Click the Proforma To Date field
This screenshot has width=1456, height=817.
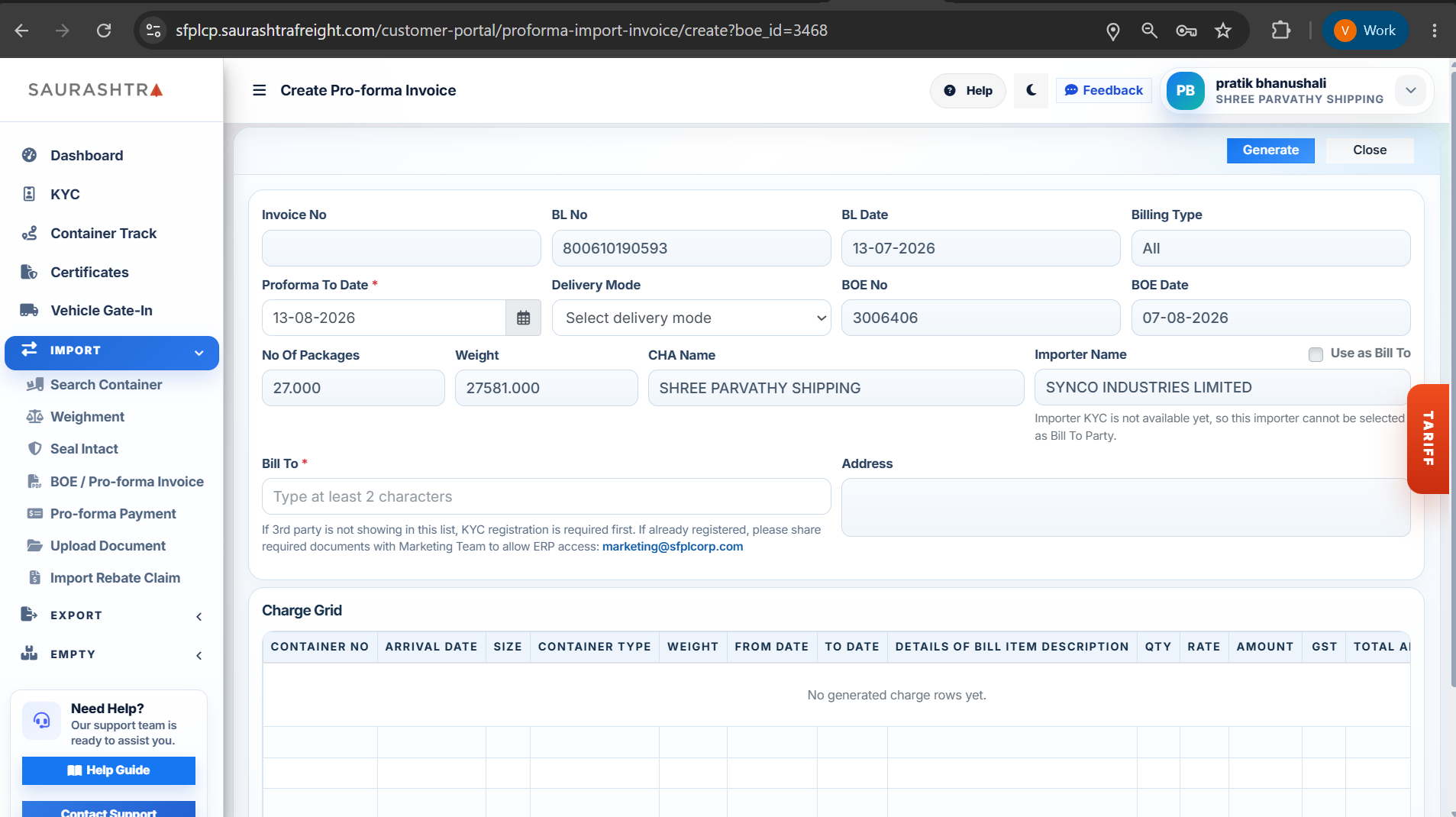383,318
